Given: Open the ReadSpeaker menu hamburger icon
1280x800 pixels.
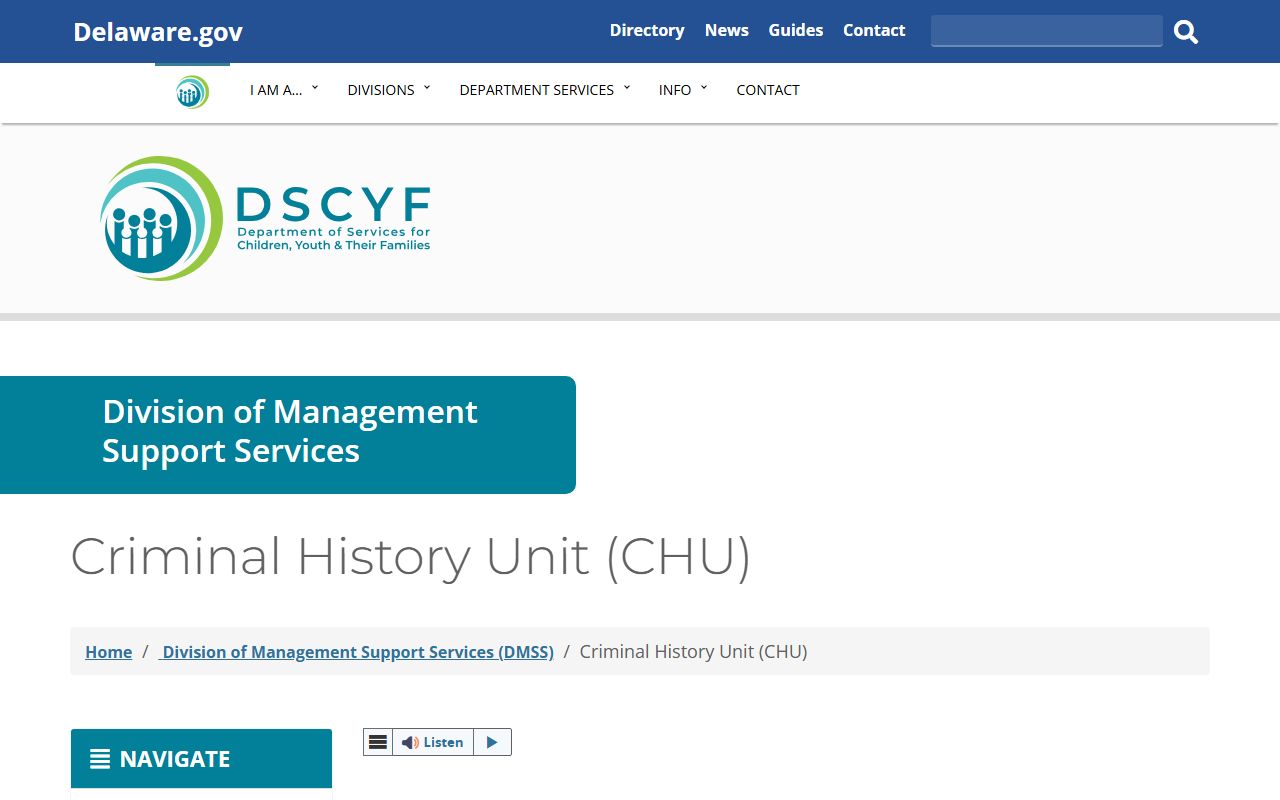Looking at the screenshot, I should [378, 742].
